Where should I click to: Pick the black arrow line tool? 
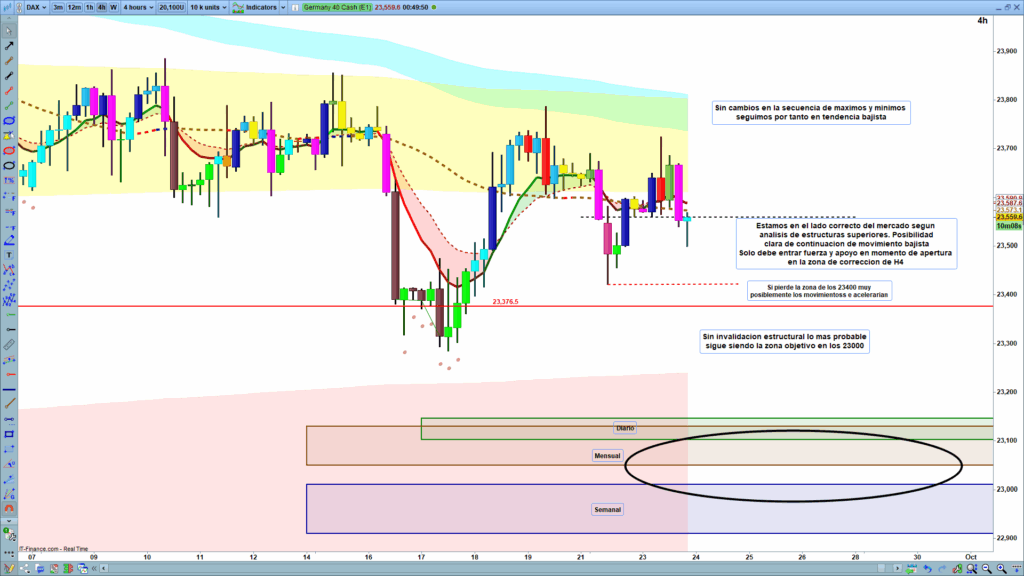point(9,45)
